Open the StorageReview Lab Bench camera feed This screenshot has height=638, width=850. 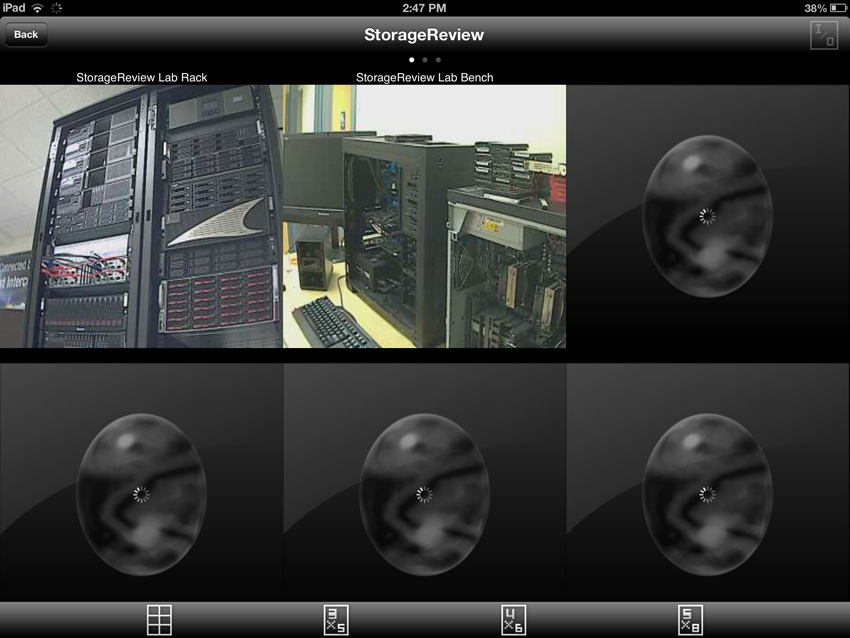click(424, 216)
